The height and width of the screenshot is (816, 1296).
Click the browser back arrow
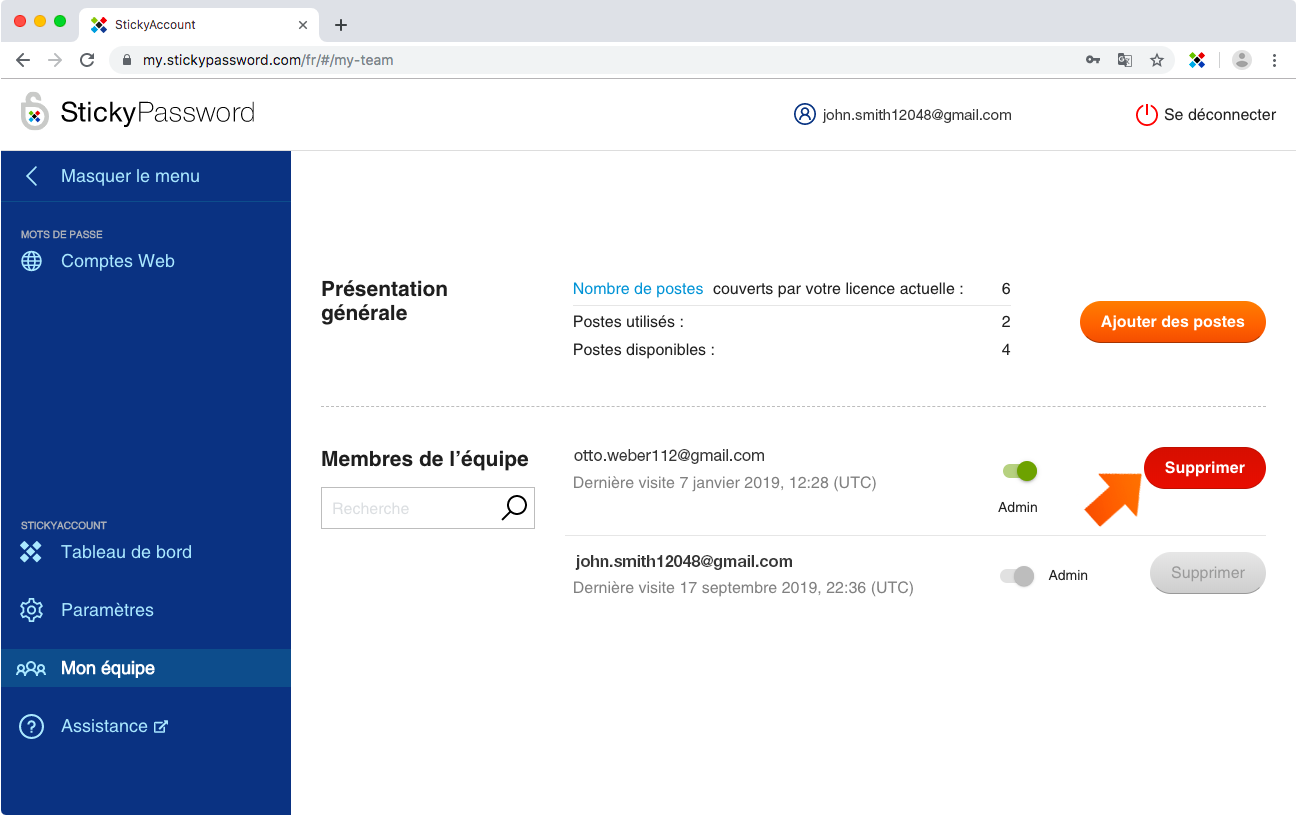pyautogui.click(x=23, y=60)
